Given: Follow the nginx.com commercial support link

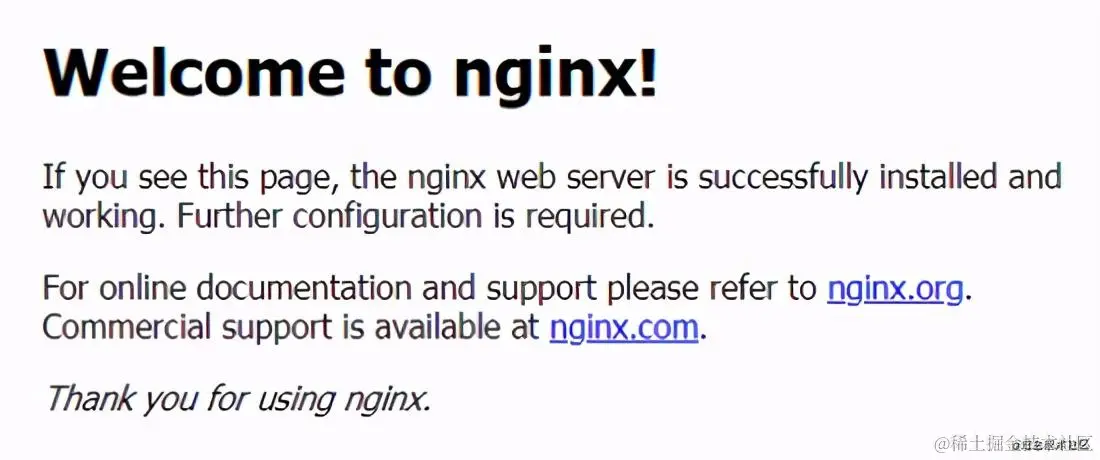Looking at the screenshot, I should pyautogui.click(x=624, y=328).
